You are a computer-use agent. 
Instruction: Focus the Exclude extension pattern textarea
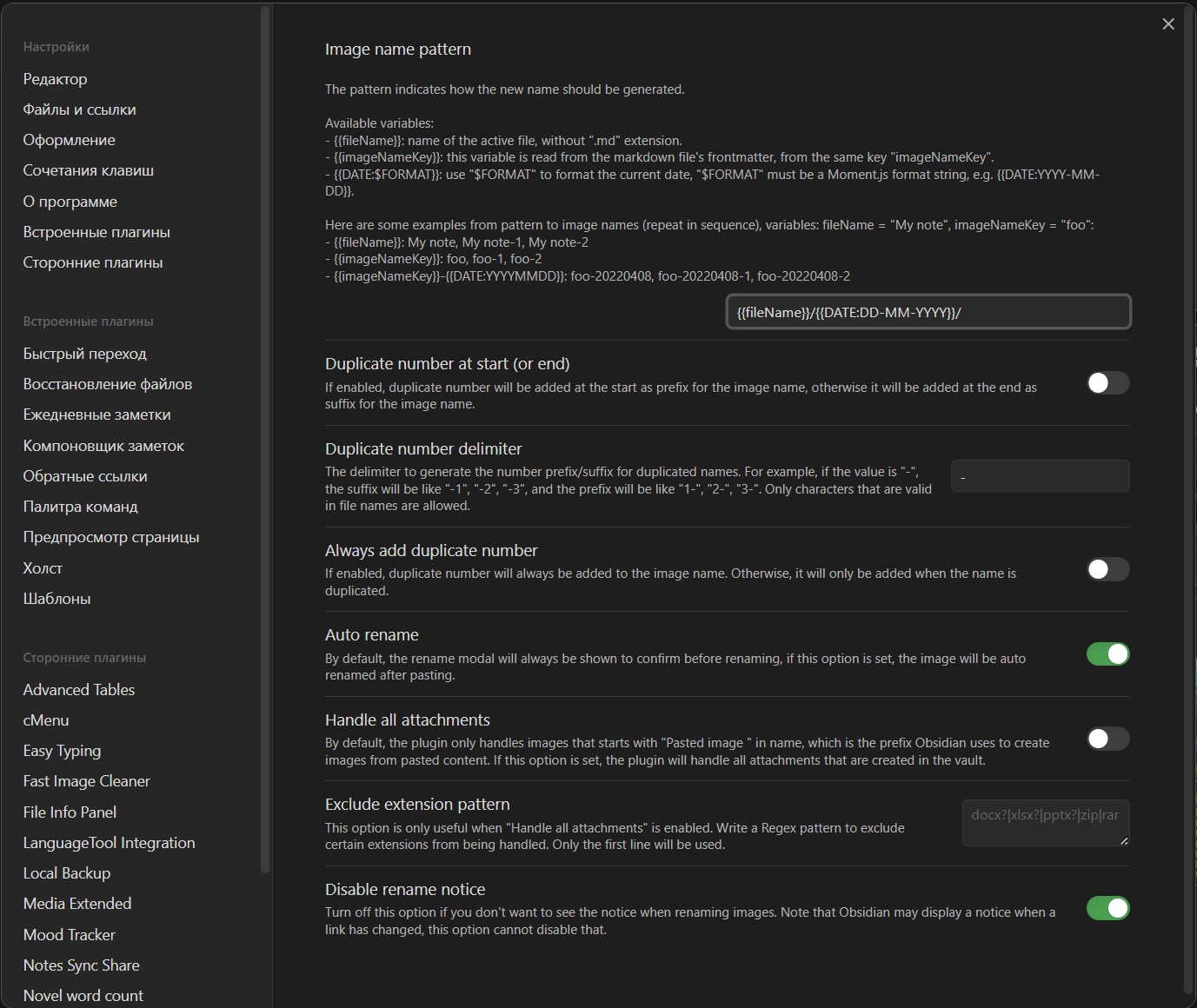pyautogui.click(x=1046, y=823)
